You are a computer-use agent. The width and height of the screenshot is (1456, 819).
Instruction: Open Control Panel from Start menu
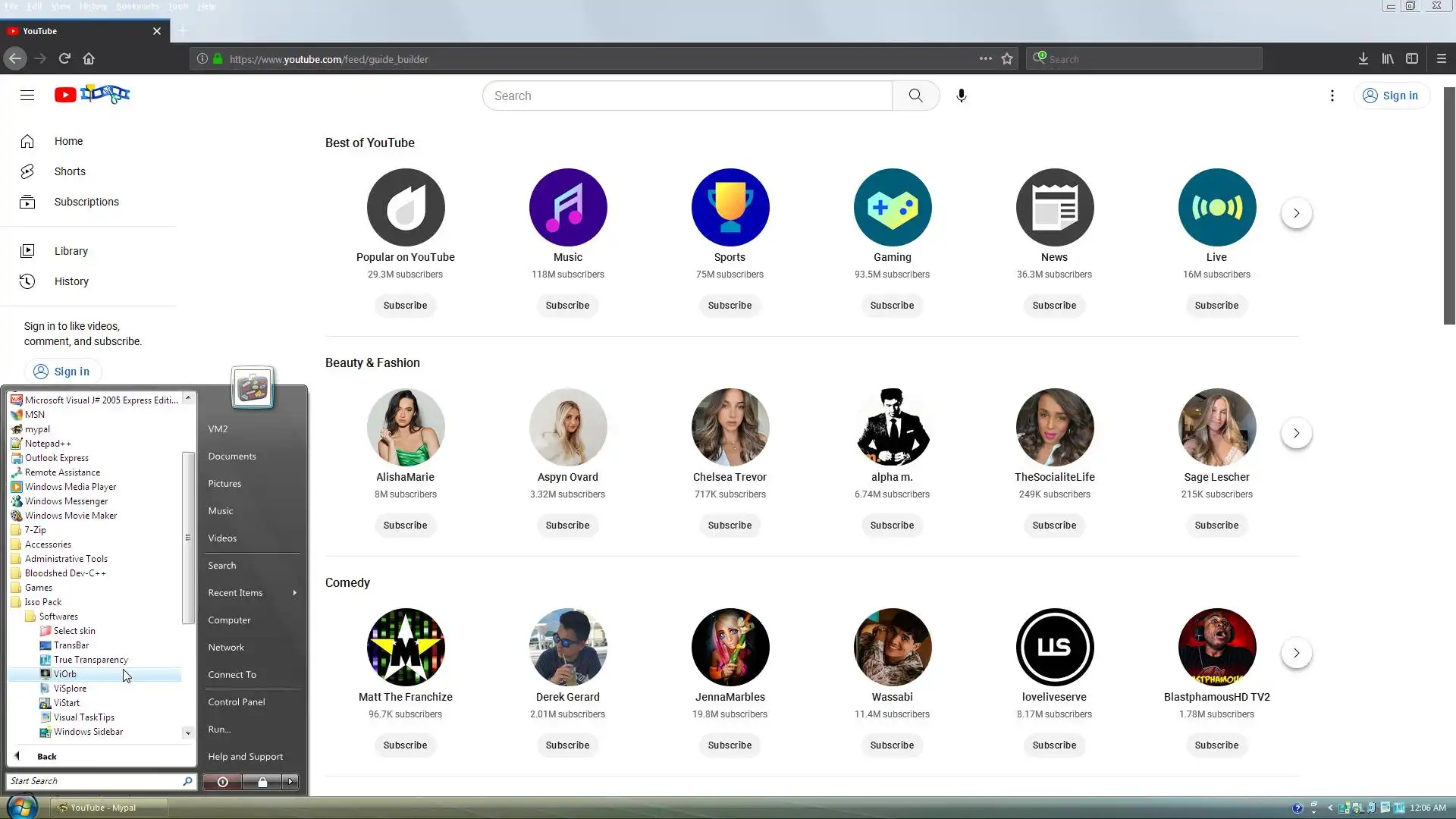pos(237,702)
